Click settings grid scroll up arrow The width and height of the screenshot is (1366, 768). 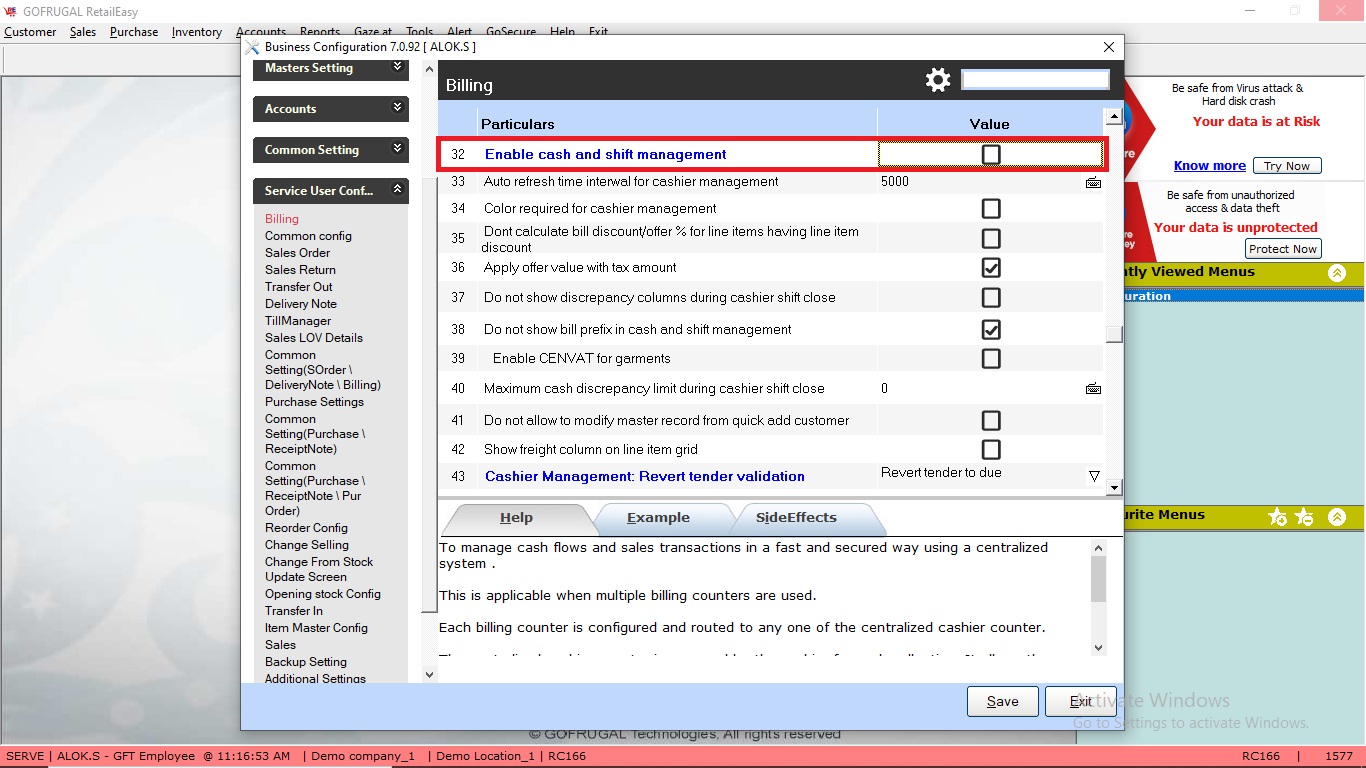[1114, 116]
